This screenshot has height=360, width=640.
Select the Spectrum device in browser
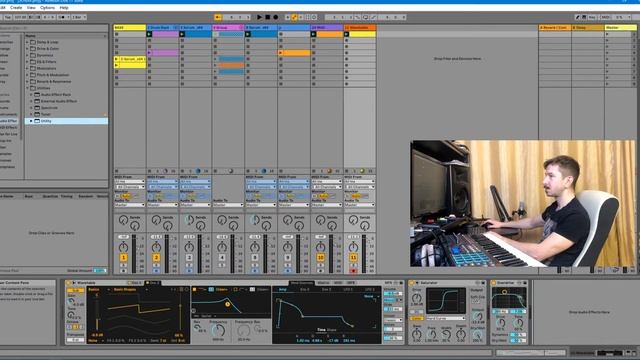(x=49, y=107)
